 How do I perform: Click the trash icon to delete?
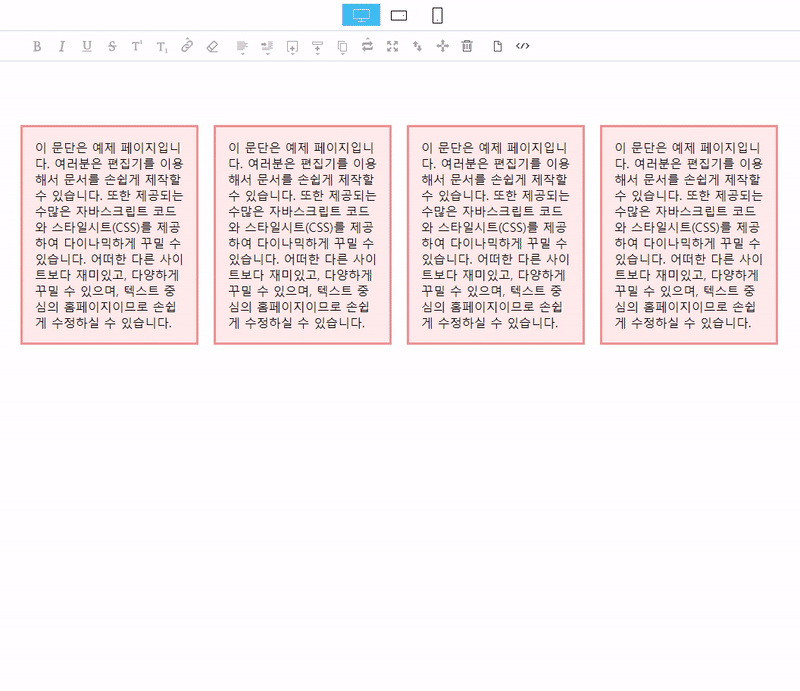[x=466, y=46]
